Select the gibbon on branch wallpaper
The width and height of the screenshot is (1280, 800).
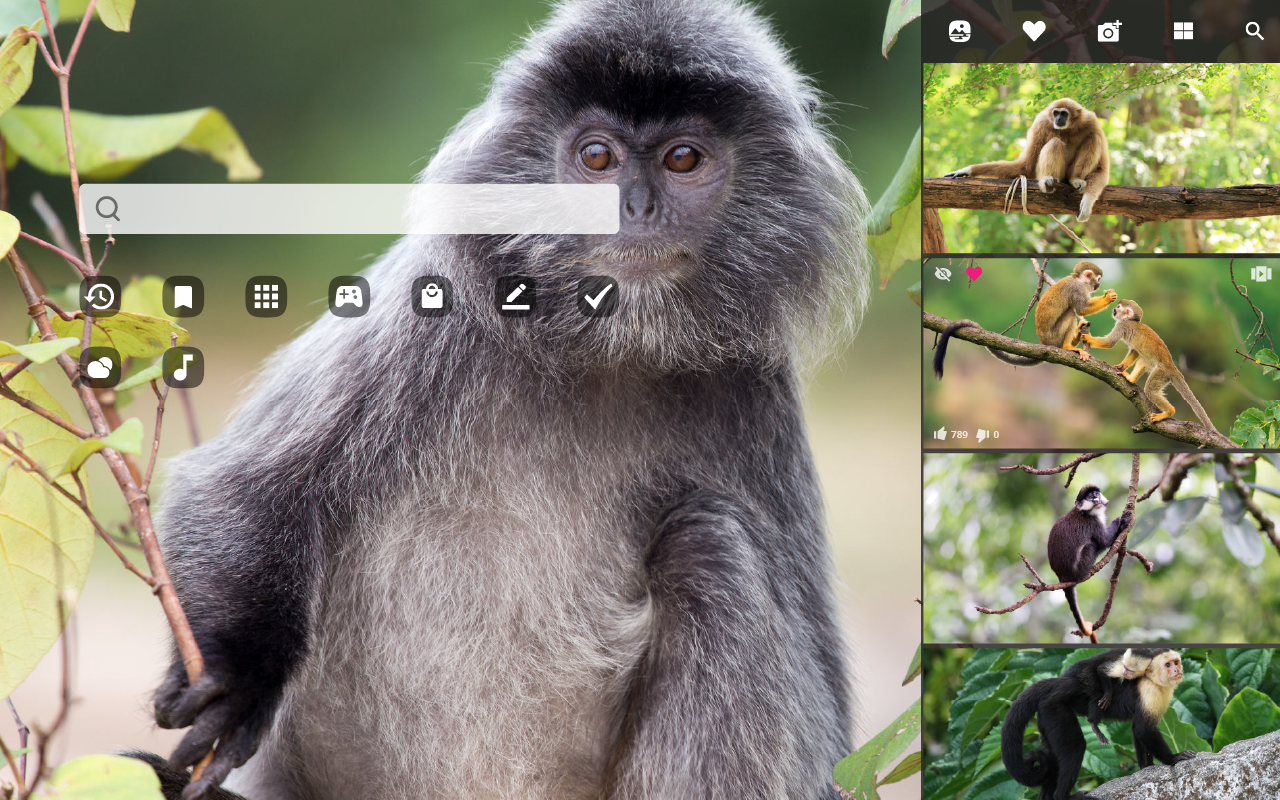1101,158
